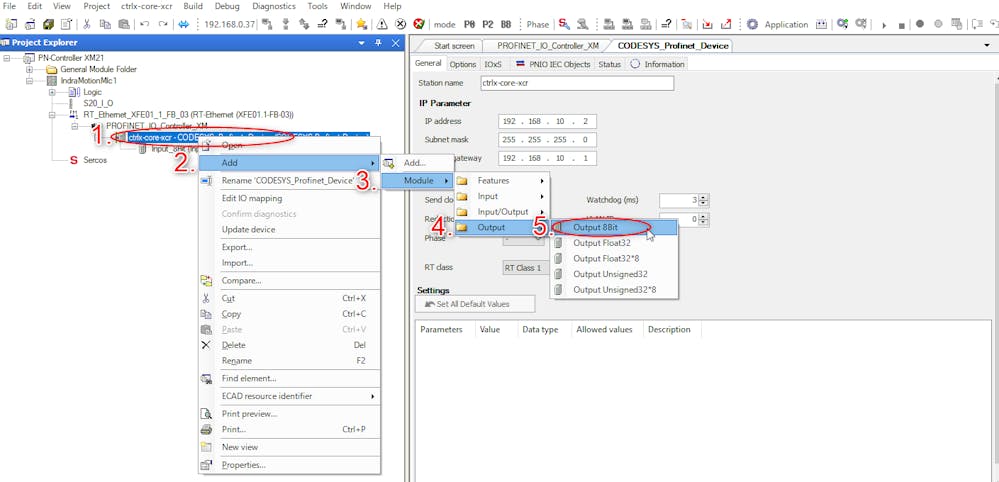Viewport: 999px width, 482px height.
Task: Open the Options tab
Action: click(463, 64)
